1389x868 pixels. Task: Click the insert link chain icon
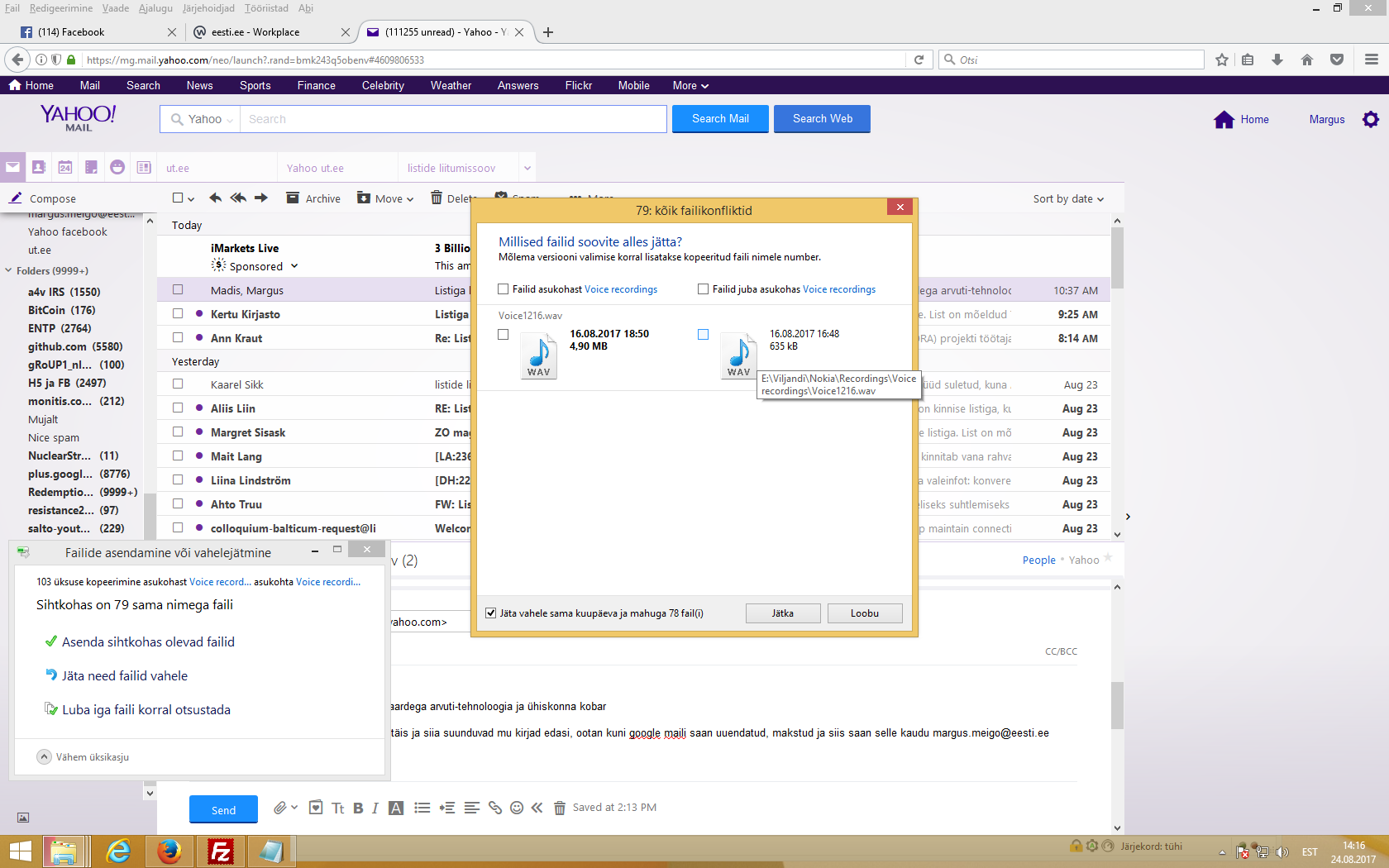click(x=495, y=808)
